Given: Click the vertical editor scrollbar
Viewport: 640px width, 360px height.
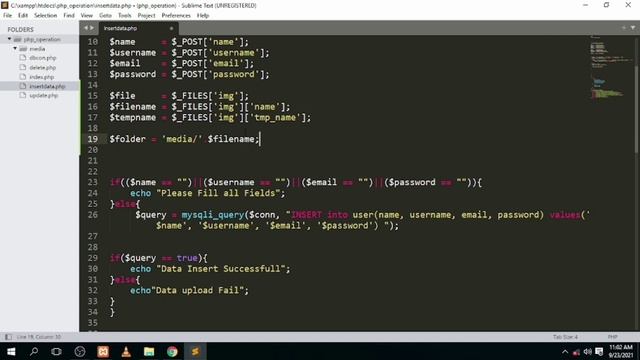Looking at the screenshot, I should pyautogui.click(x=637, y=108).
